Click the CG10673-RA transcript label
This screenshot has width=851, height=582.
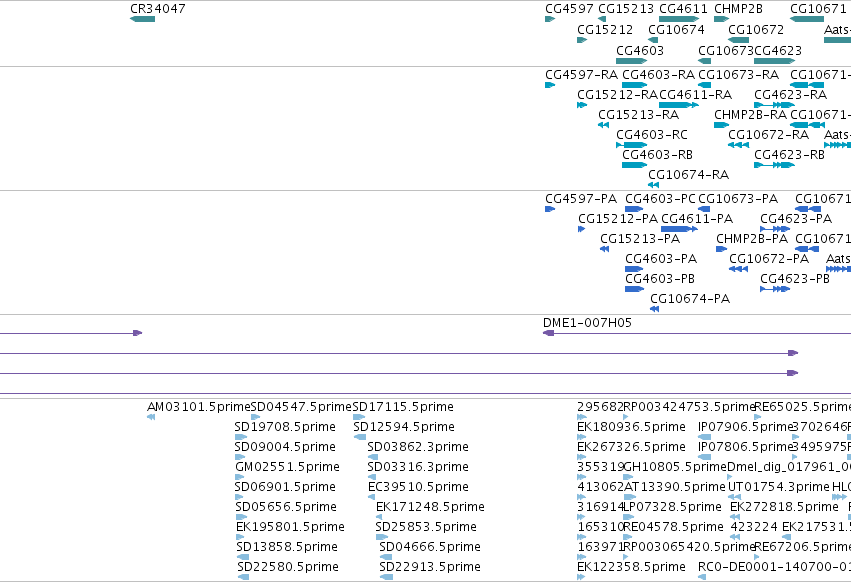[x=738, y=74]
